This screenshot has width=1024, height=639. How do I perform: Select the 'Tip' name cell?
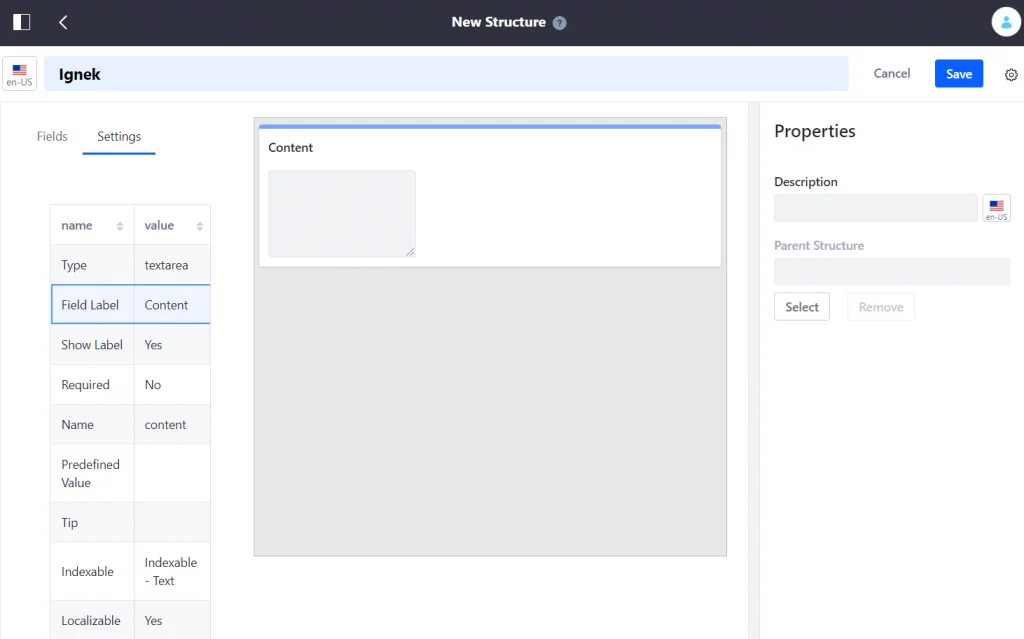[92, 522]
